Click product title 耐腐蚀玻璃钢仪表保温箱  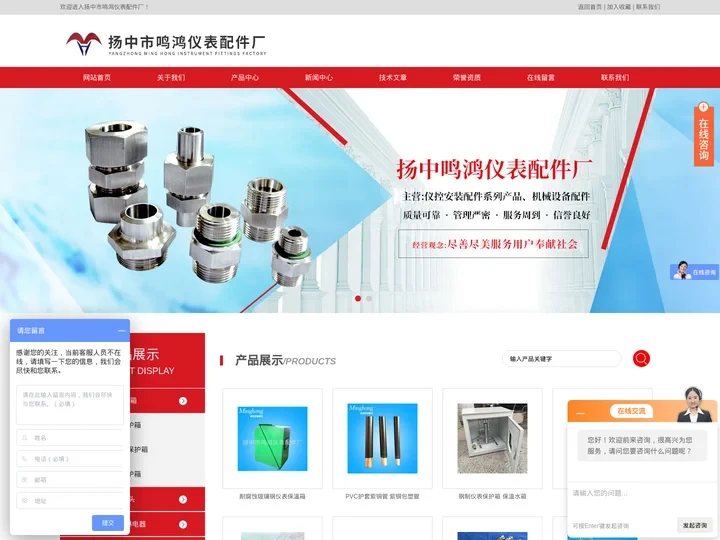point(272,496)
